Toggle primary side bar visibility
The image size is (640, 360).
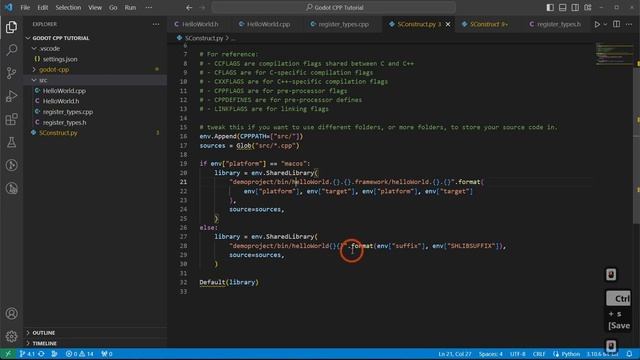tap(550, 7)
